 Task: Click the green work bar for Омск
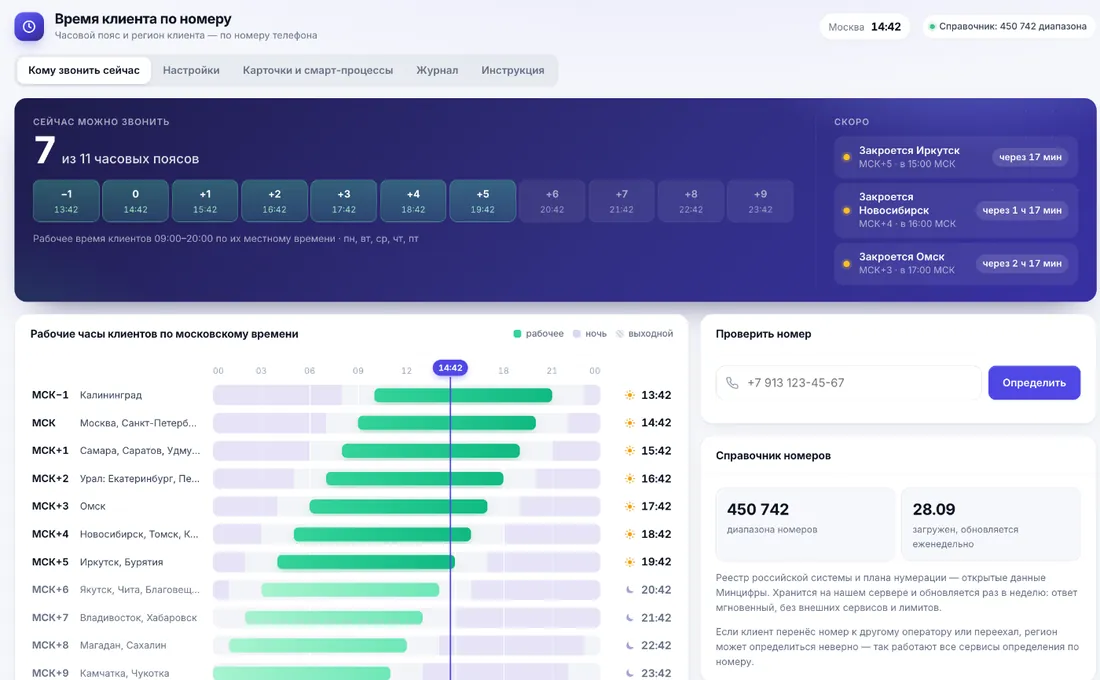[398, 507]
